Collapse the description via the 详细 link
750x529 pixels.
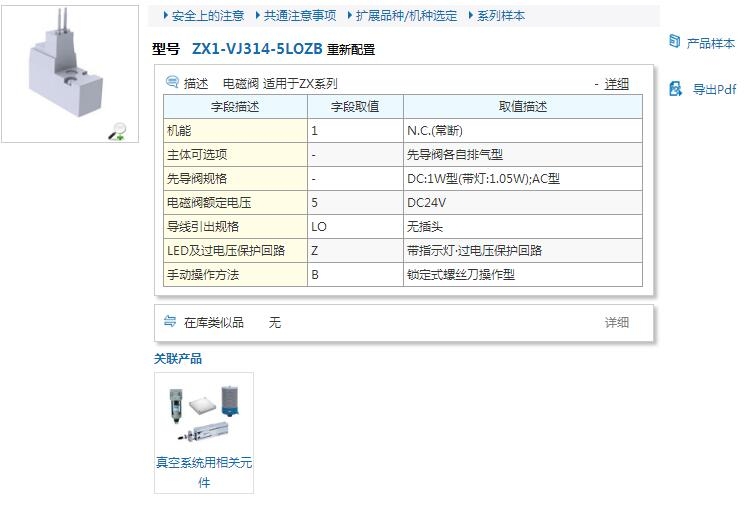[617, 84]
